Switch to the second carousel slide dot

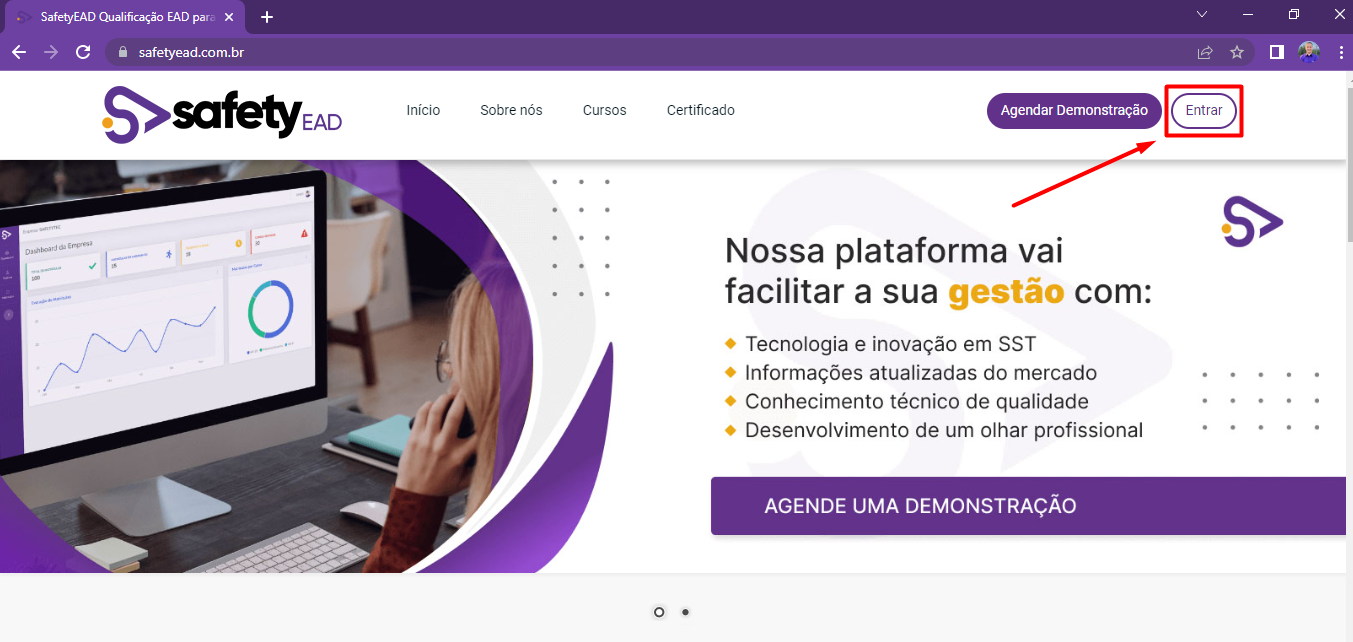coord(685,612)
